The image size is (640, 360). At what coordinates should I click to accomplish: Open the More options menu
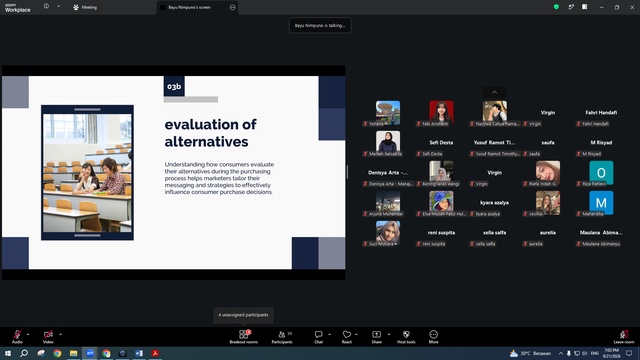[x=433, y=336]
